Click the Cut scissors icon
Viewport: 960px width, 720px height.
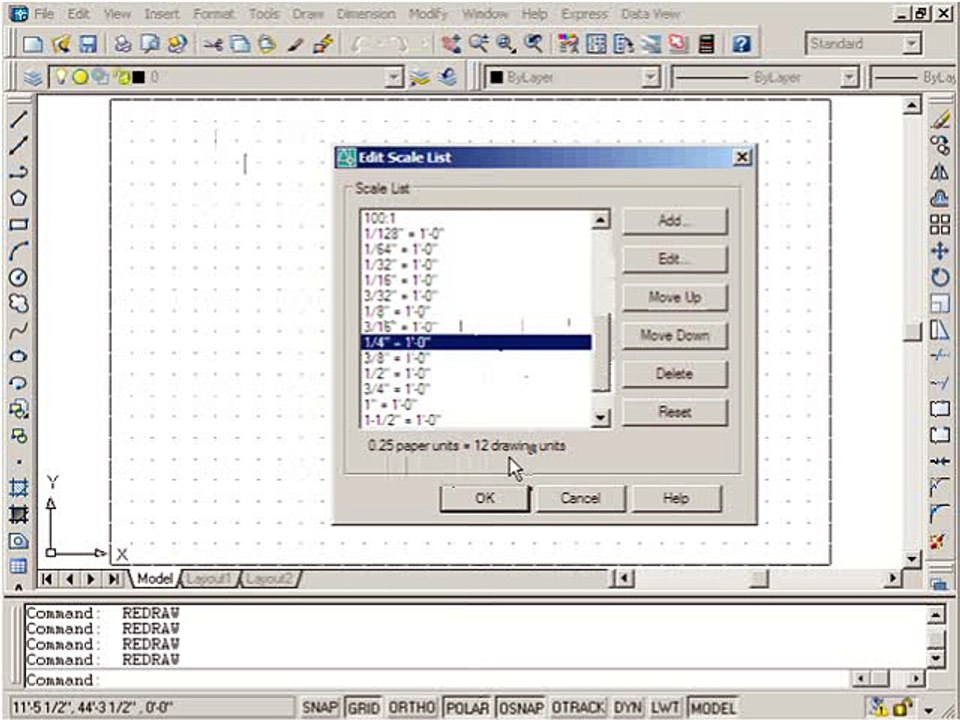pos(213,43)
